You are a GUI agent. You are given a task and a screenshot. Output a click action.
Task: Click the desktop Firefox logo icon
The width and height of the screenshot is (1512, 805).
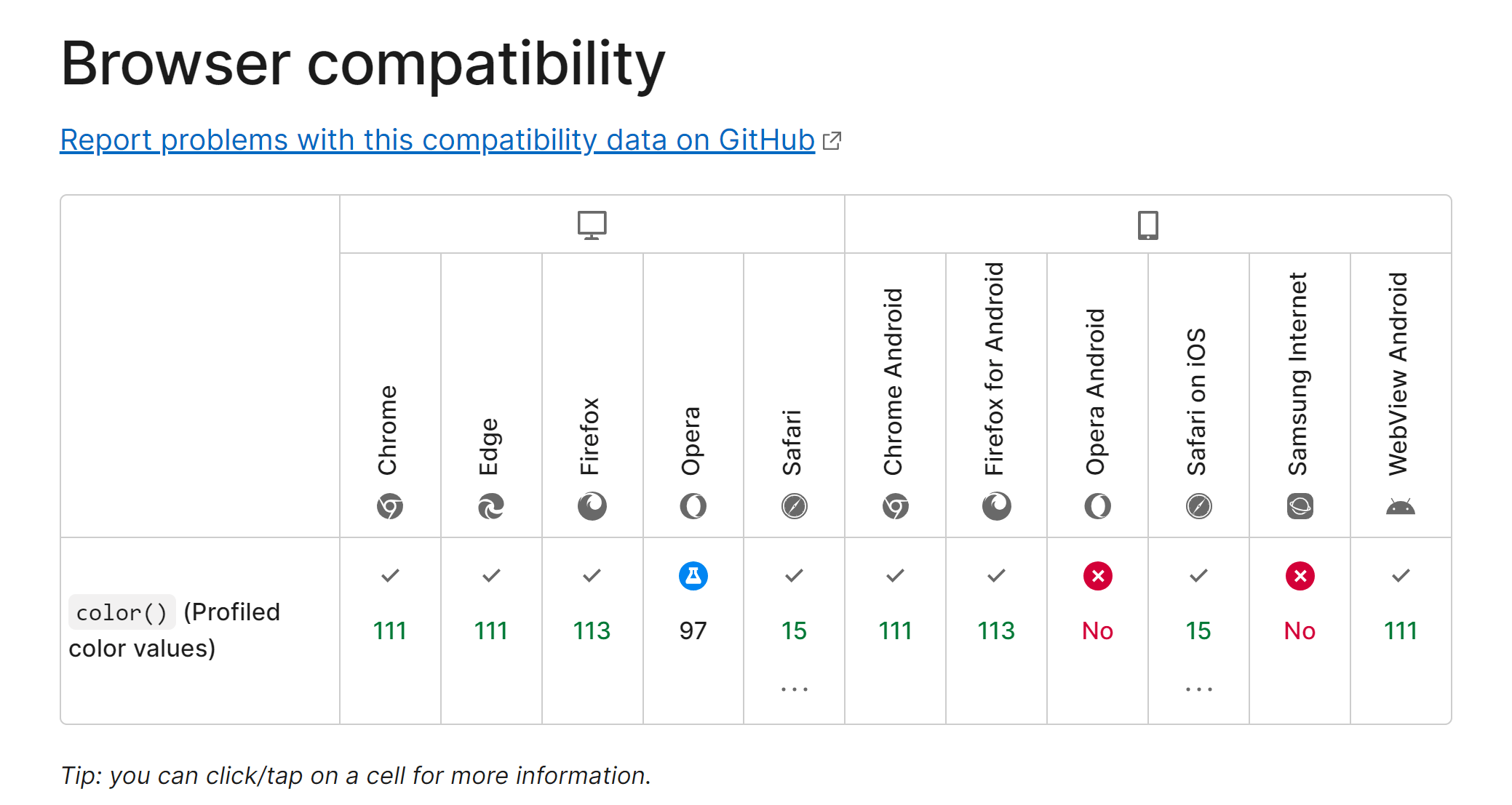[x=592, y=506]
